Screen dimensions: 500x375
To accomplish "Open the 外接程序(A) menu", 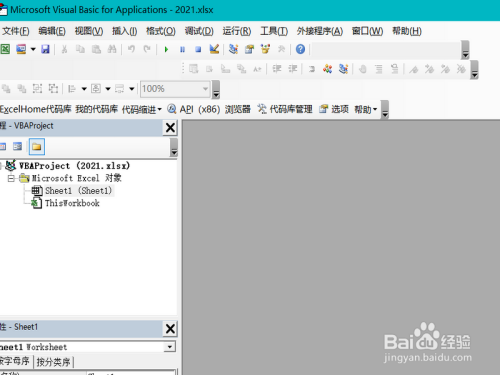I will (320, 31).
